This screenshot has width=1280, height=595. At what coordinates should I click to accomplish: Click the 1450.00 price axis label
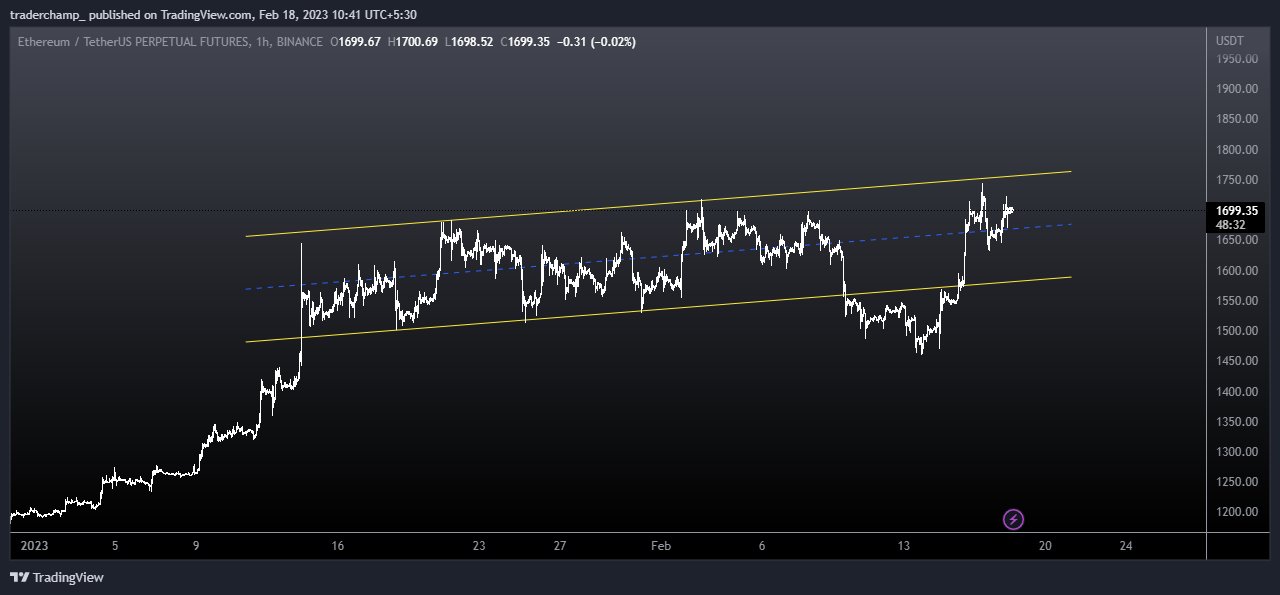(1236, 361)
